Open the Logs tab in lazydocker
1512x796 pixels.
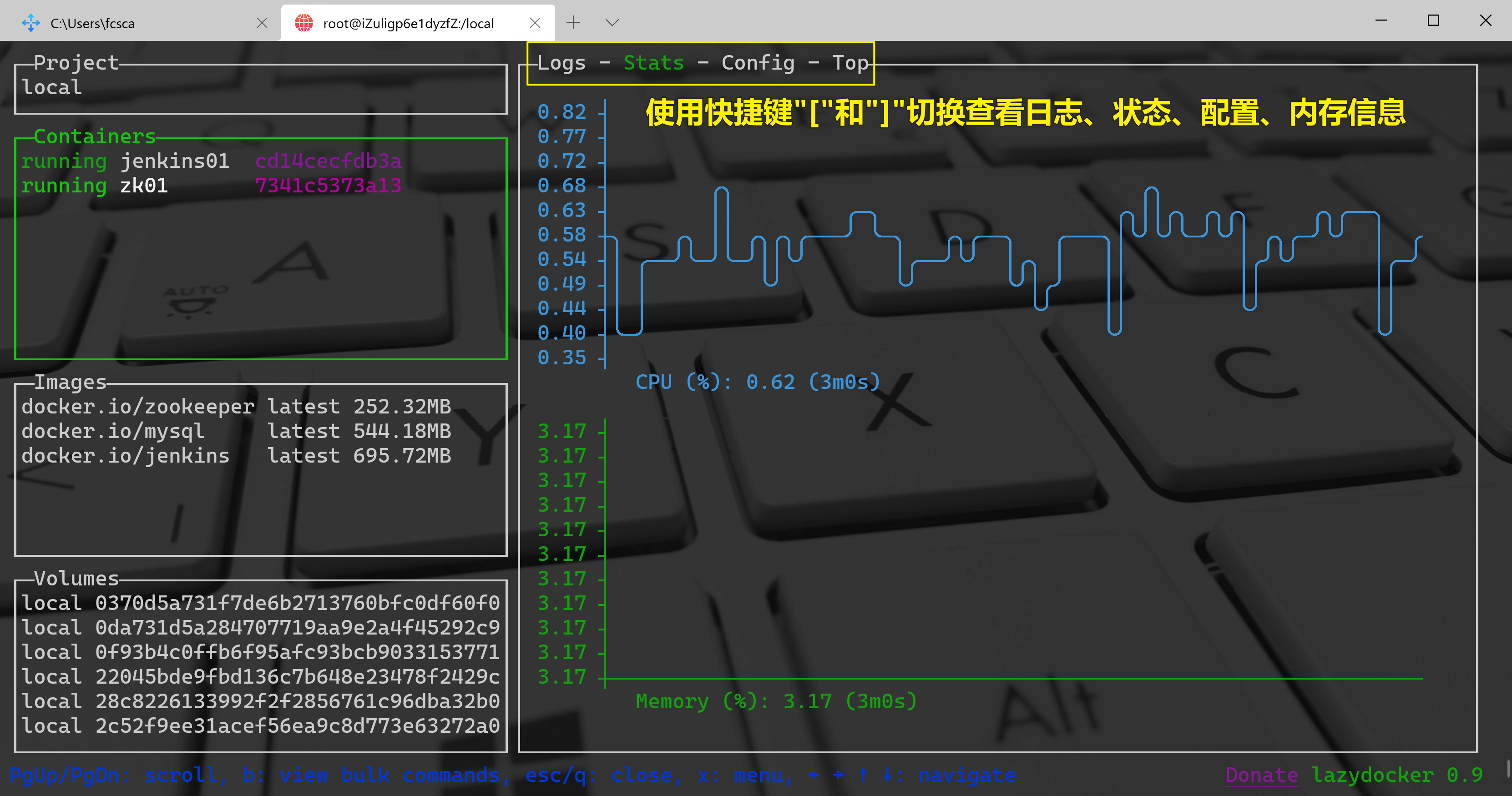(x=561, y=63)
